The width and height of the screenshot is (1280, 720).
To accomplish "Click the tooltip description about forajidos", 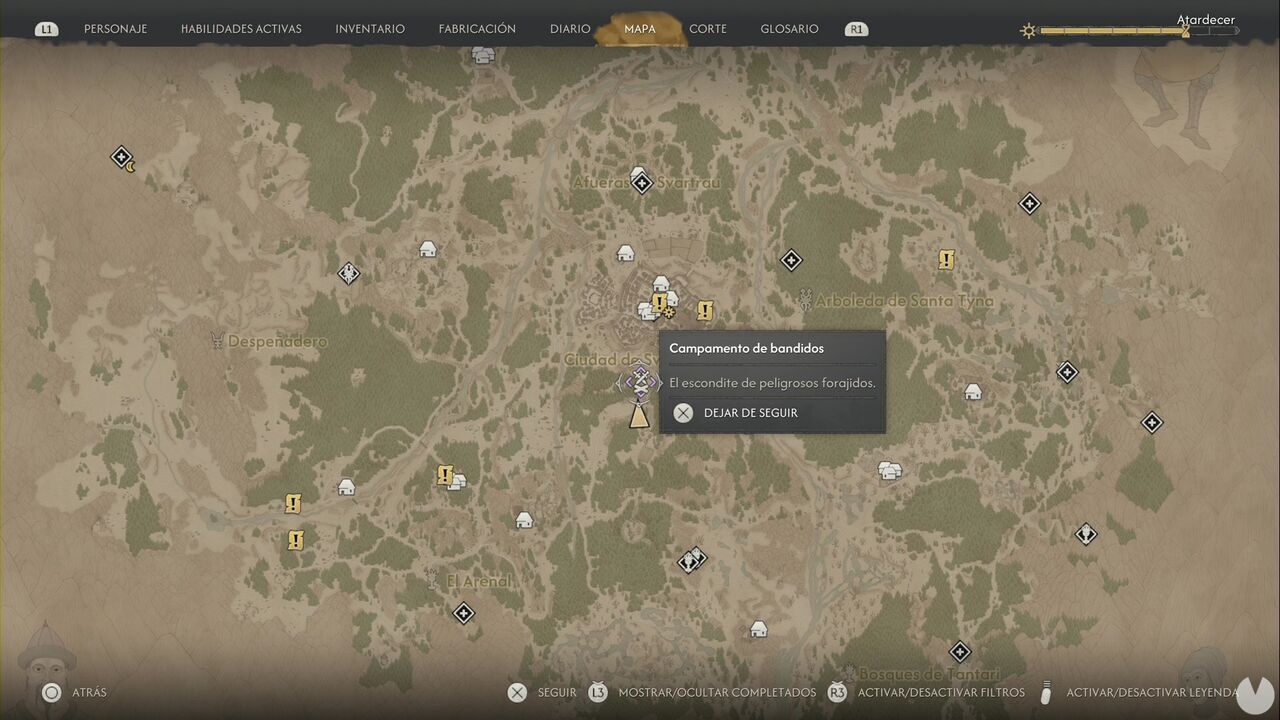I will pos(772,383).
